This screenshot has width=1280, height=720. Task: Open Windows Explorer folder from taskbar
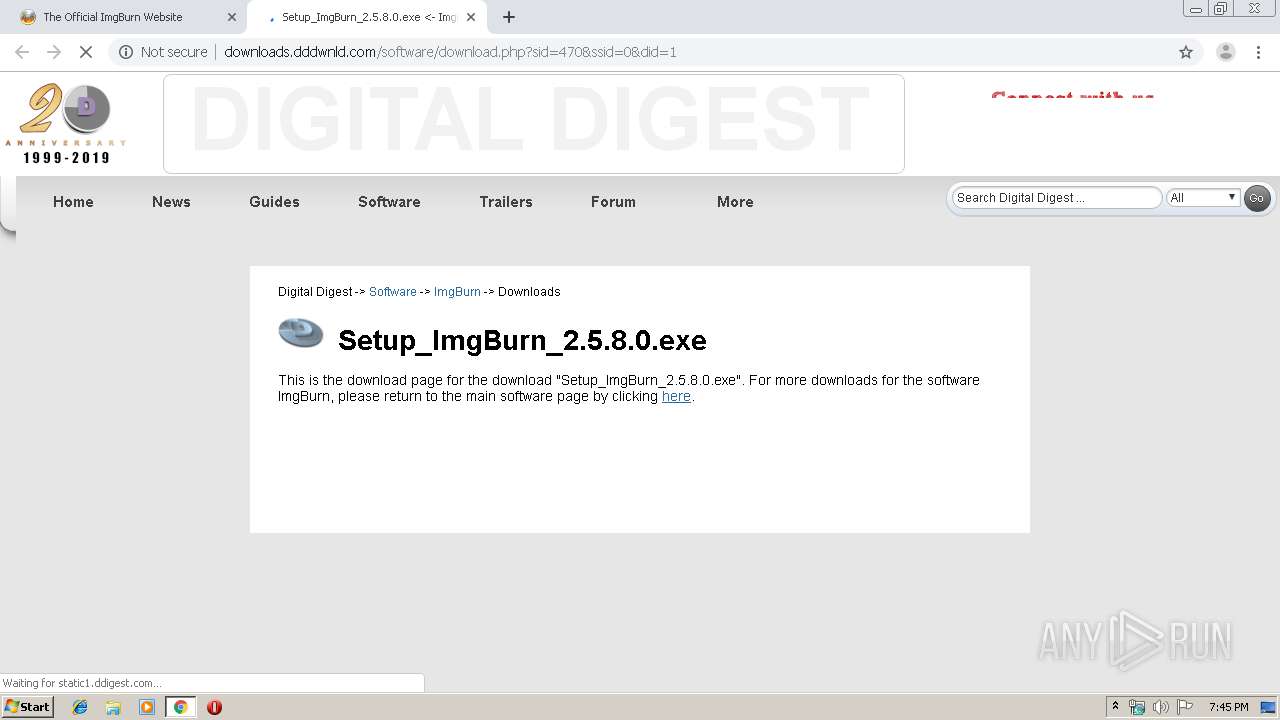pyautogui.click(x=113, y=707)
